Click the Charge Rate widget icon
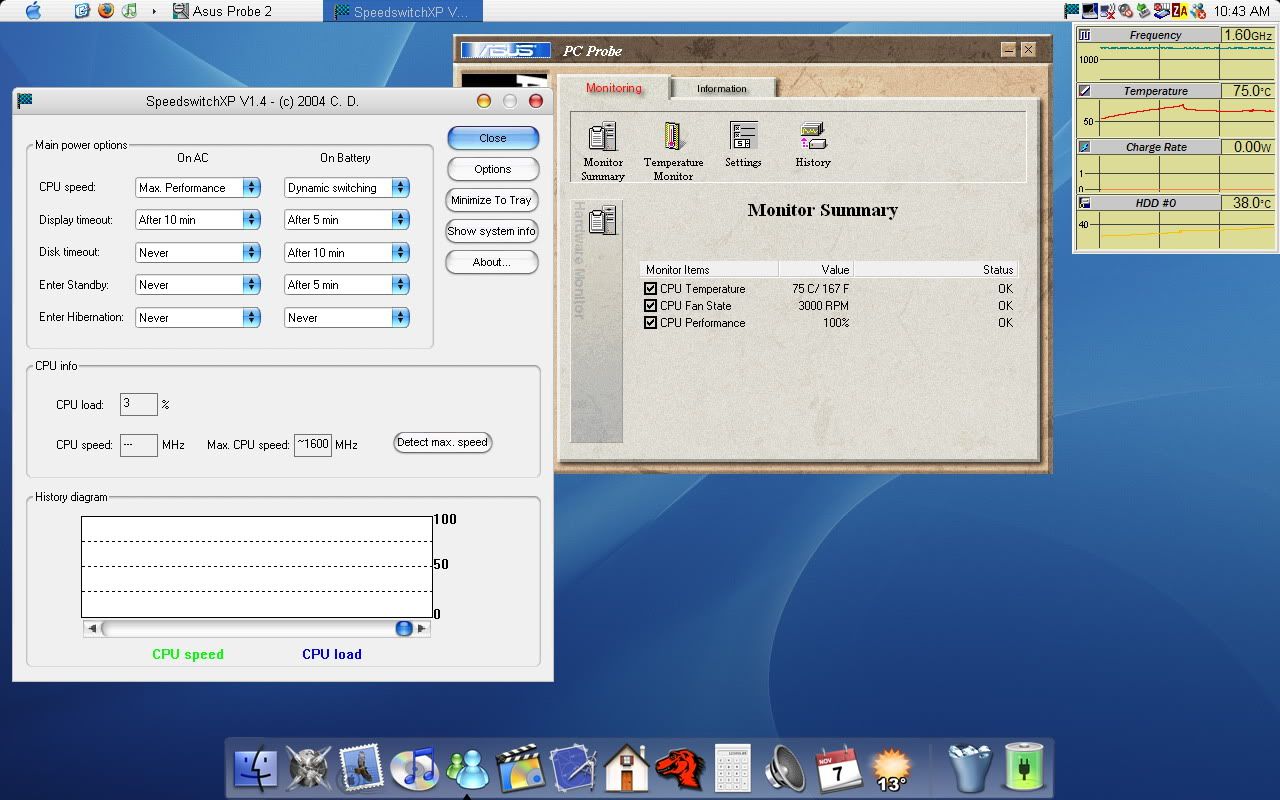 1084,147
